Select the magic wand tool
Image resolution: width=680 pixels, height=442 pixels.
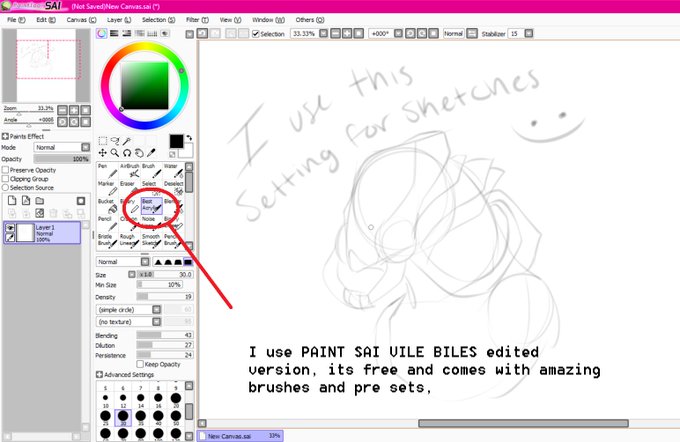click(127, 141)
